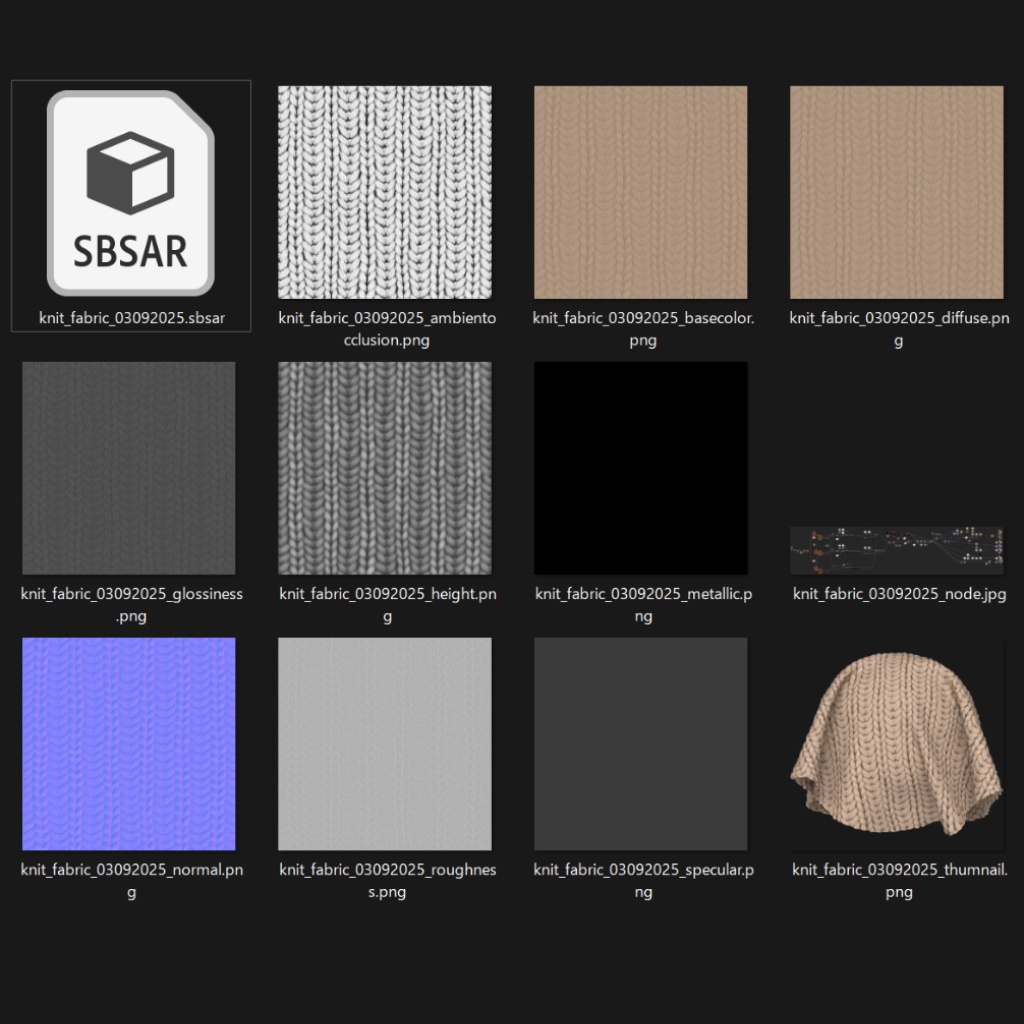Screen dimensions: 1024x1024
Task: Click file name knit_fabric_03092025_roughness.png
Action: coord(387,881)
